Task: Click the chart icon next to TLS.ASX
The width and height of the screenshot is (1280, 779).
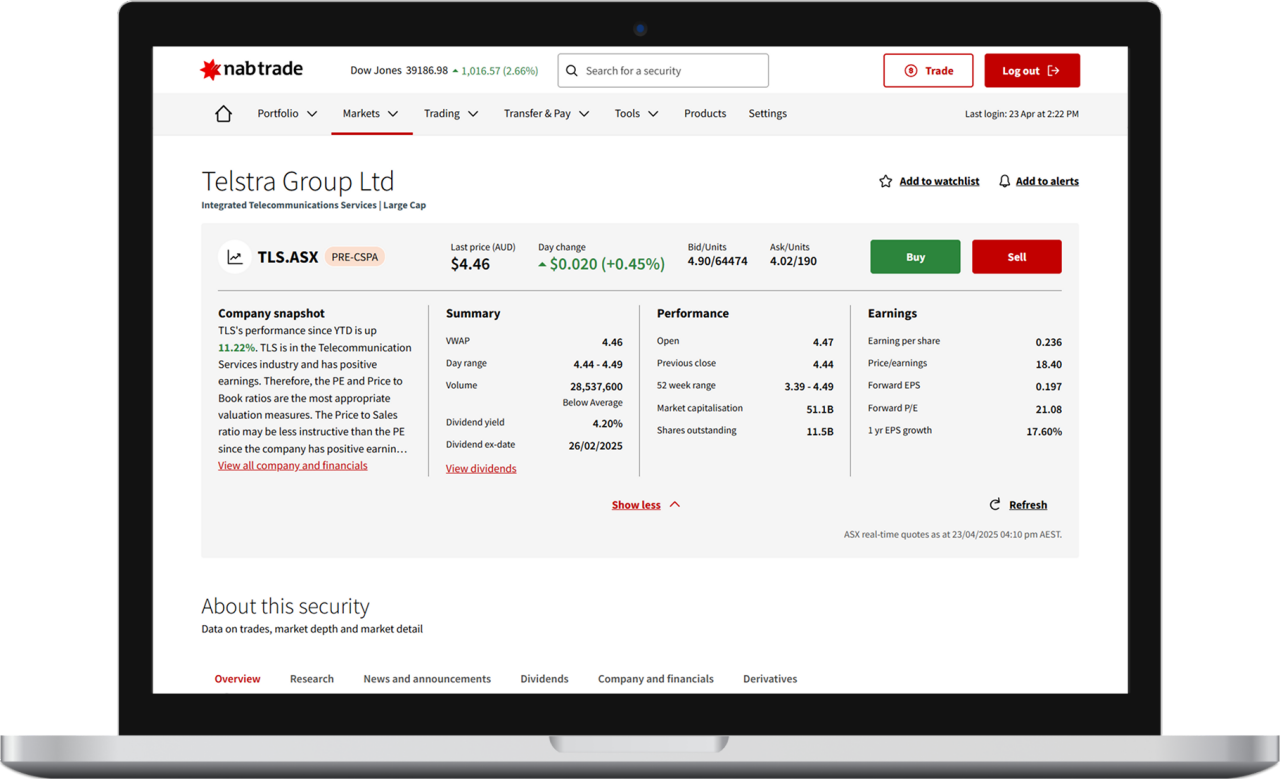Action: [x=235, y=257]
